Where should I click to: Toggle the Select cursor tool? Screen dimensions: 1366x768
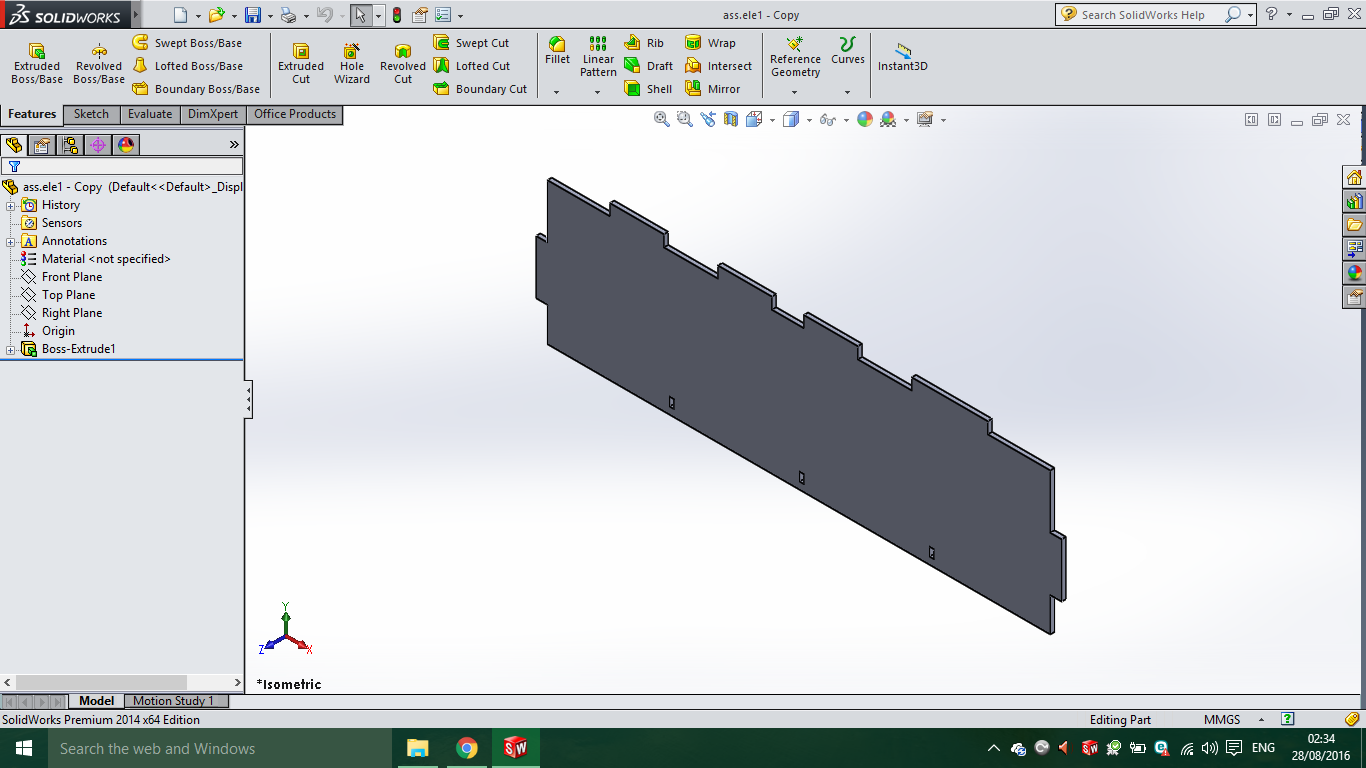tap(360, 15)
